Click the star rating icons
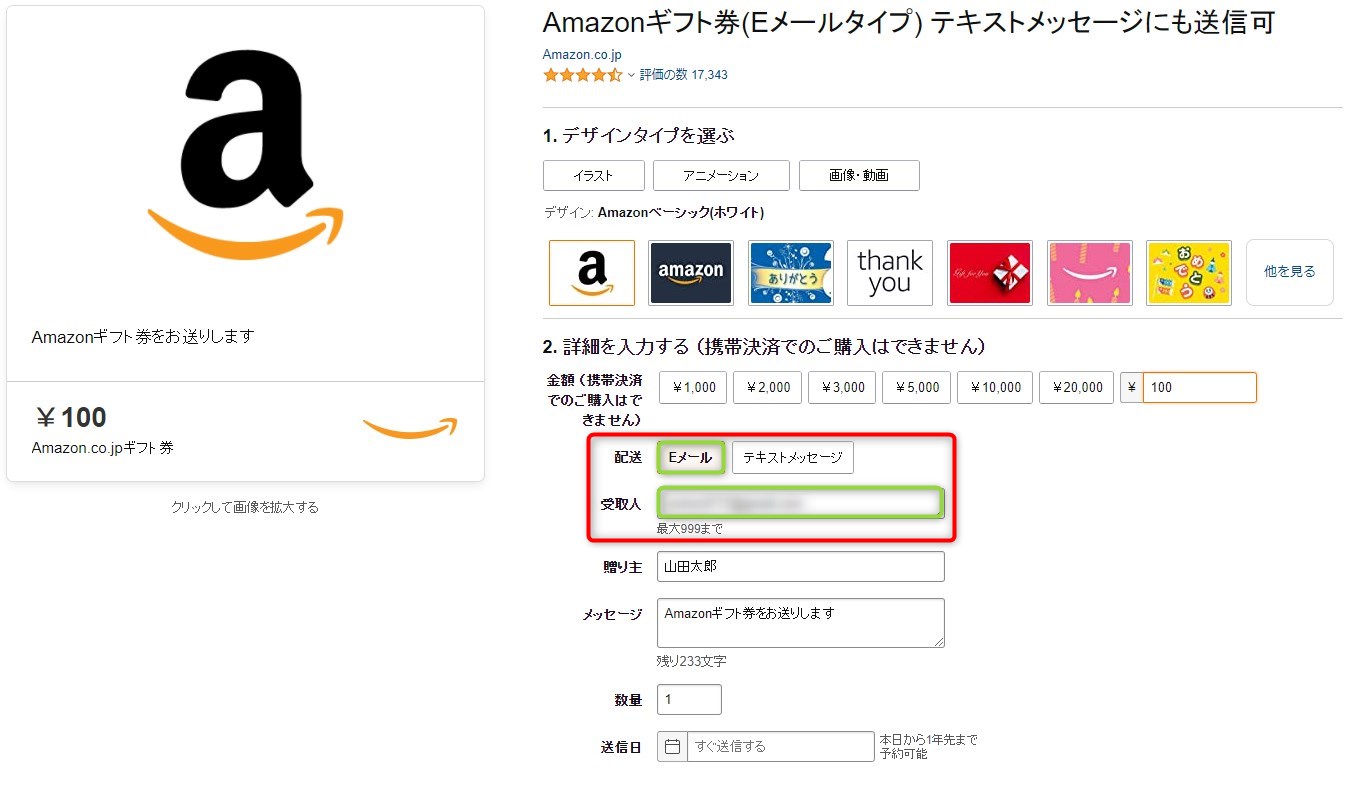 [x=582, y=74]
